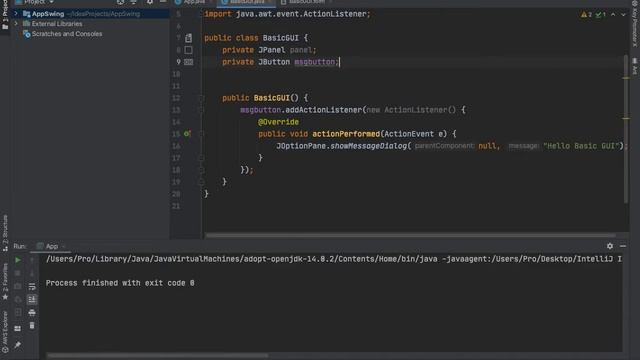Open the Structure tool window tab
This screenshot has width=640, height=360.
point(5,233)
